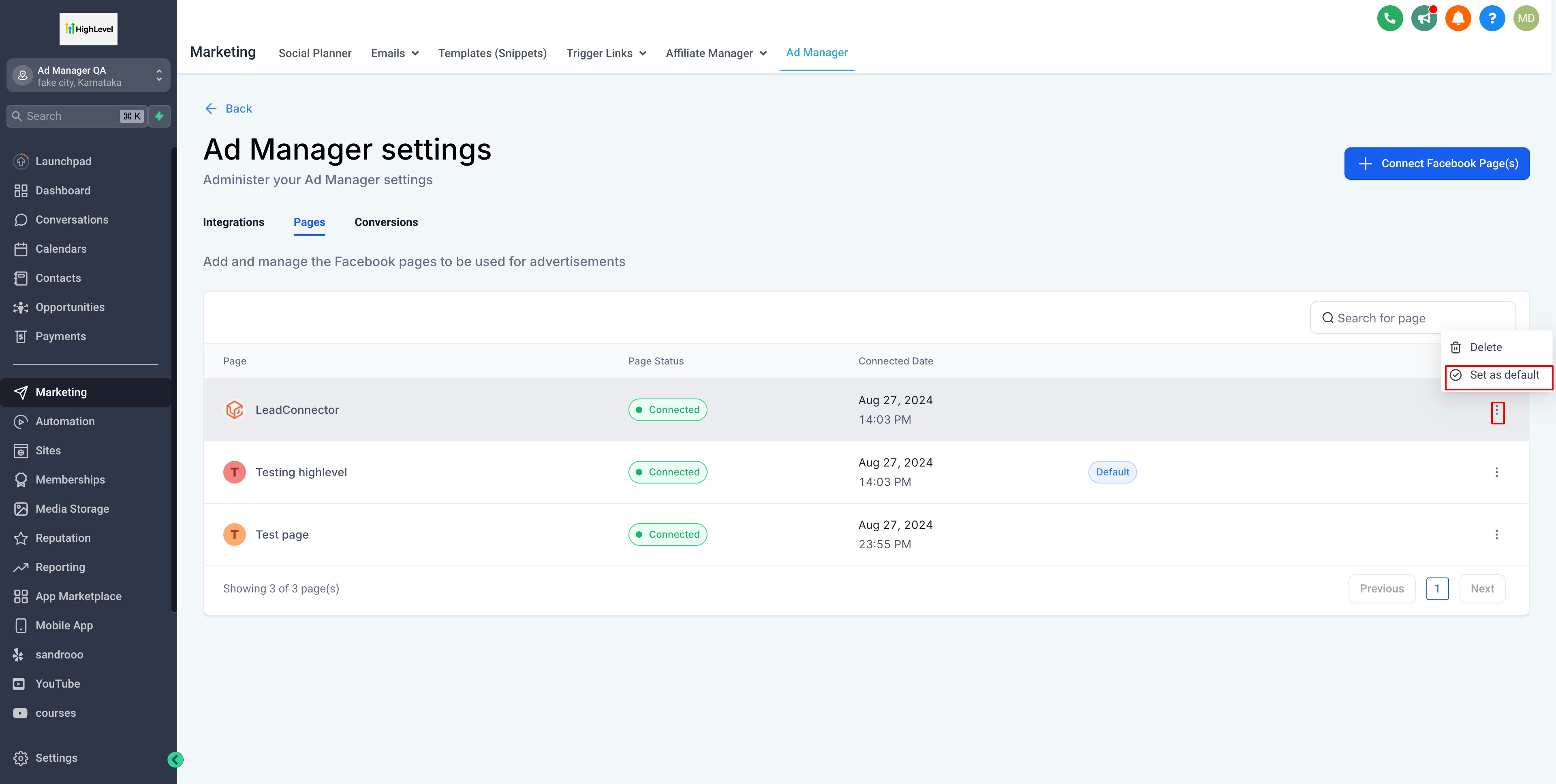Viewport: 1556px width, 784px height.
Task: Collapse sidebar with green arrow button
Action: [x=175, y=759]
